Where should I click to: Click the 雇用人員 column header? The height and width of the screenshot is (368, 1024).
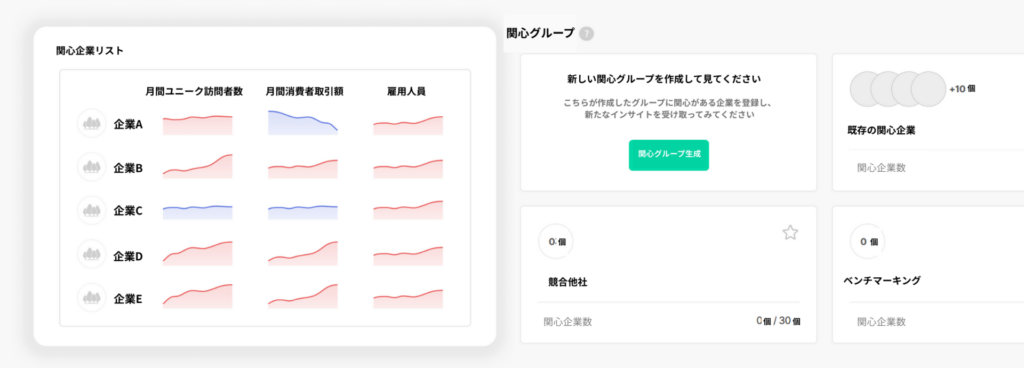point(406,91)
